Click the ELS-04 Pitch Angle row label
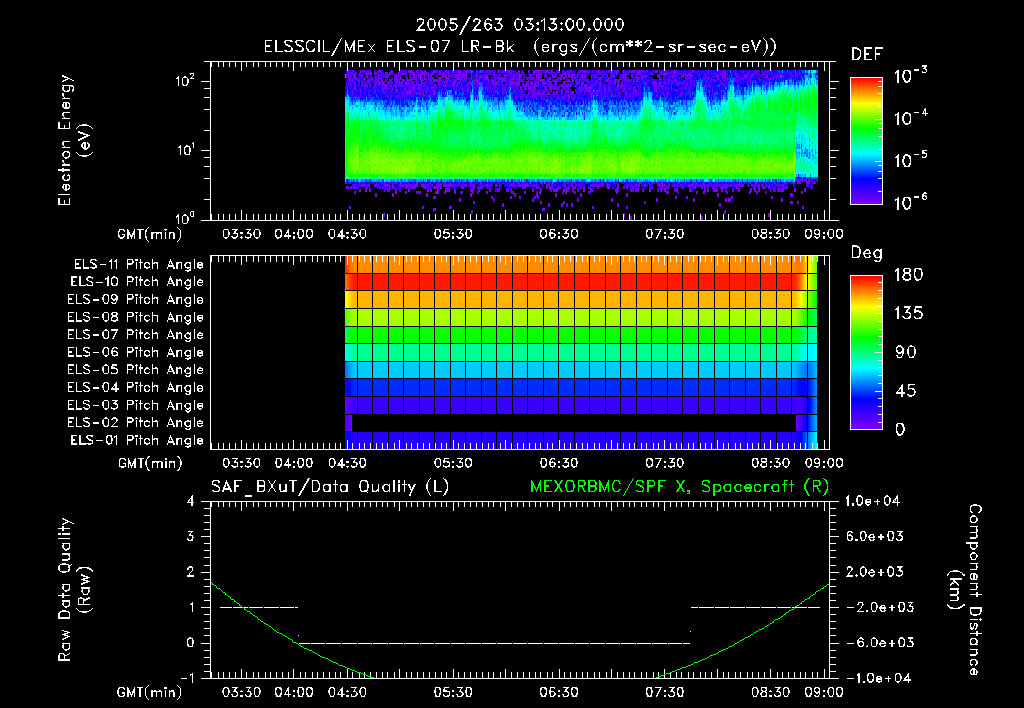This screenshot has height=708, width=1024. [135, 388]
